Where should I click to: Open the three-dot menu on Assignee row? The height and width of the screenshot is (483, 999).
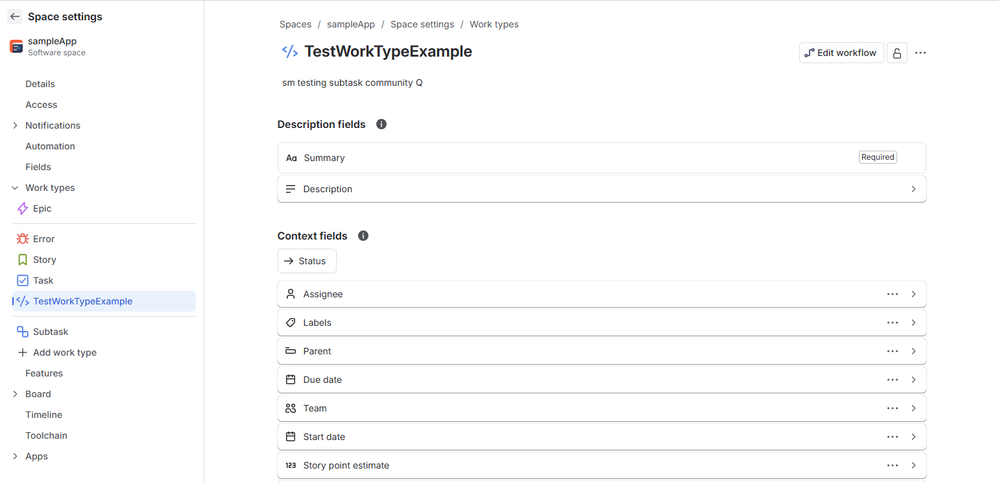click(893, 294)
